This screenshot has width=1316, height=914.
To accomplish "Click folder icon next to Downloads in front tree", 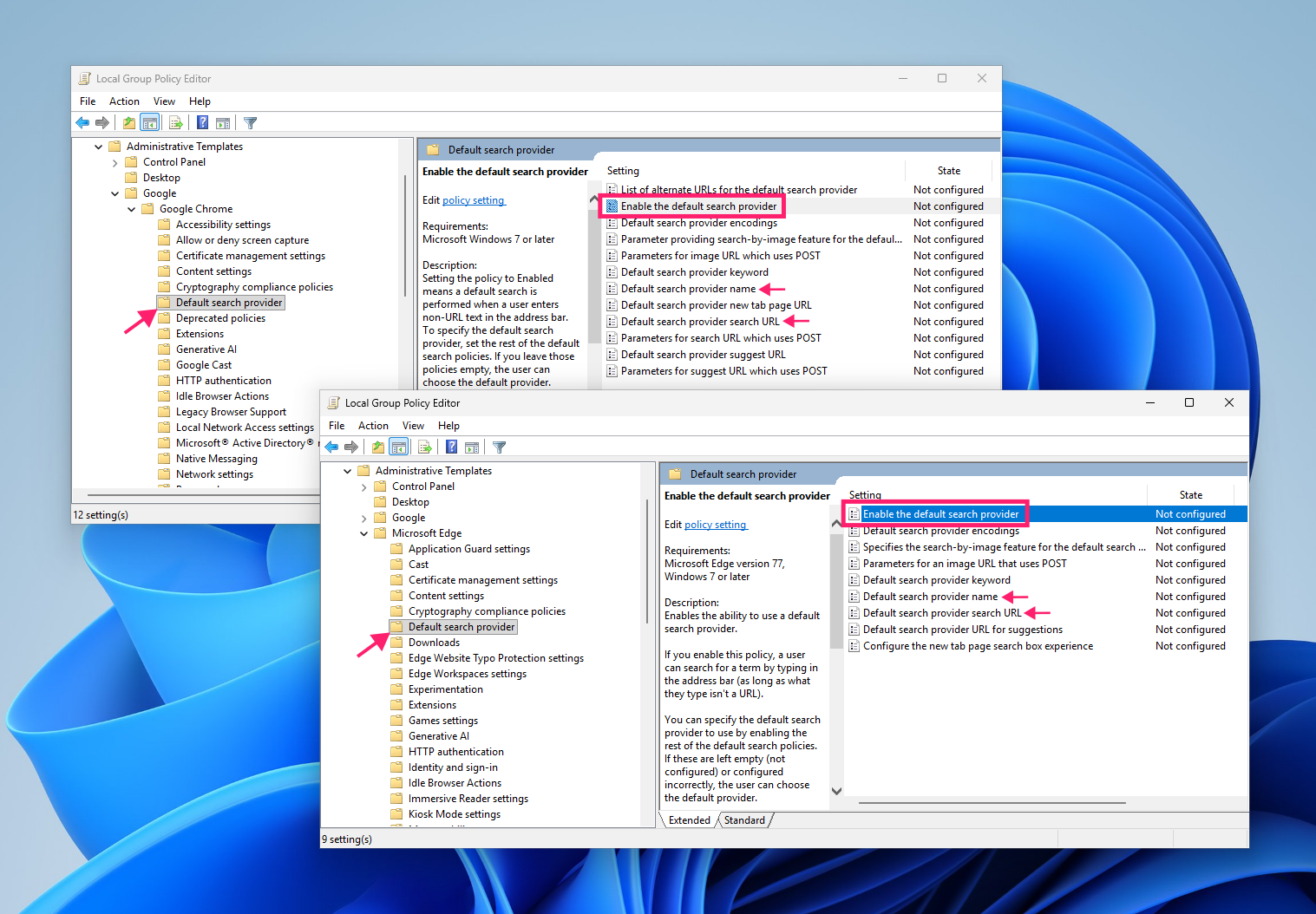I will coord(396,643).
